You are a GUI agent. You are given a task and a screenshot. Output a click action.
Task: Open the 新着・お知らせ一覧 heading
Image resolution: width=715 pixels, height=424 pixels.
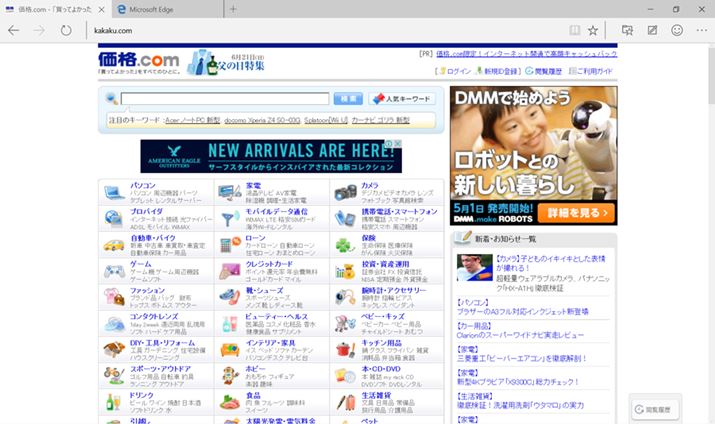(506, 239)
